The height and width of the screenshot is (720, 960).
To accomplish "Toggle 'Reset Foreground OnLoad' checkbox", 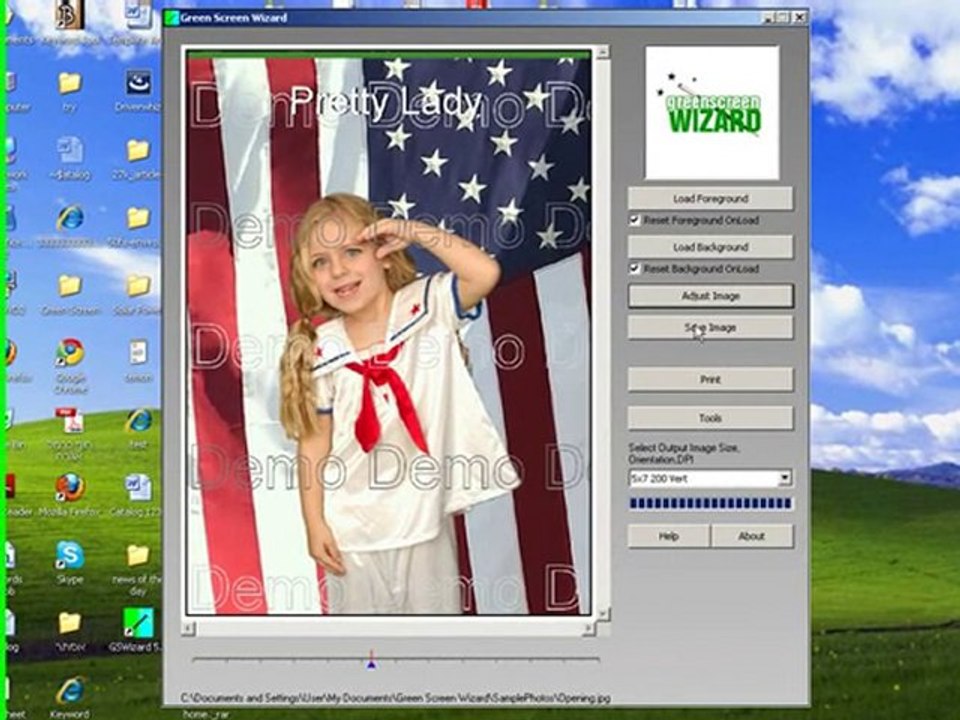I will click(x=635, y=220).
